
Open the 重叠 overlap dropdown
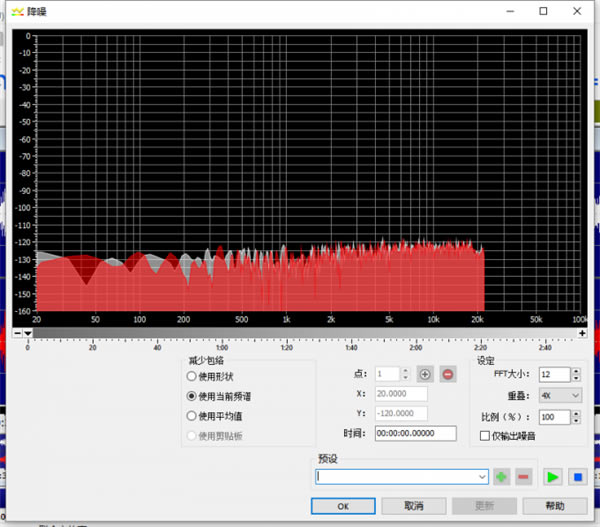pyautogui.click(x=560, y=395)
